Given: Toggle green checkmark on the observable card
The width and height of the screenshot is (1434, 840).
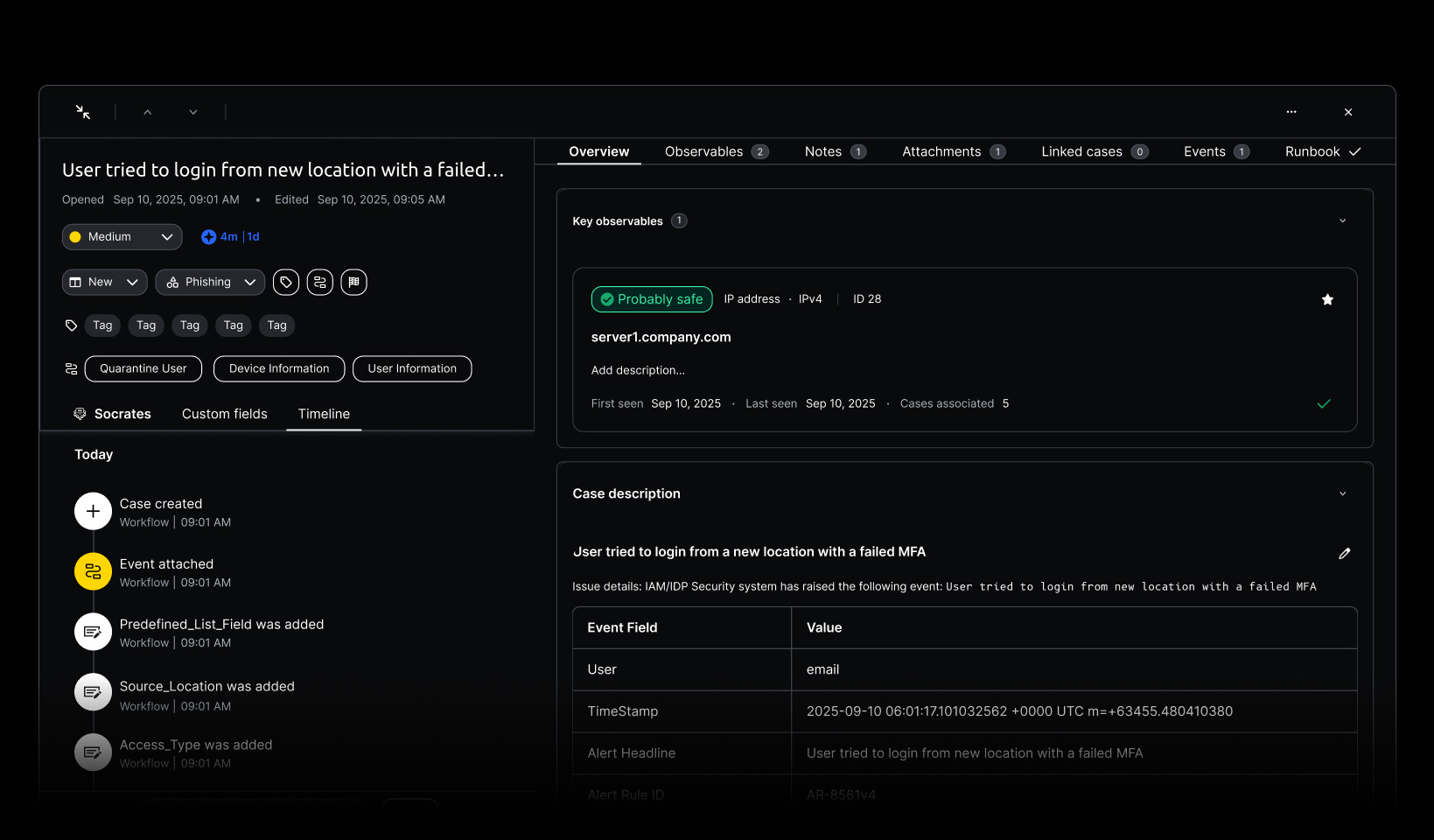Looking at the screenshot, I should [1324, 403].
